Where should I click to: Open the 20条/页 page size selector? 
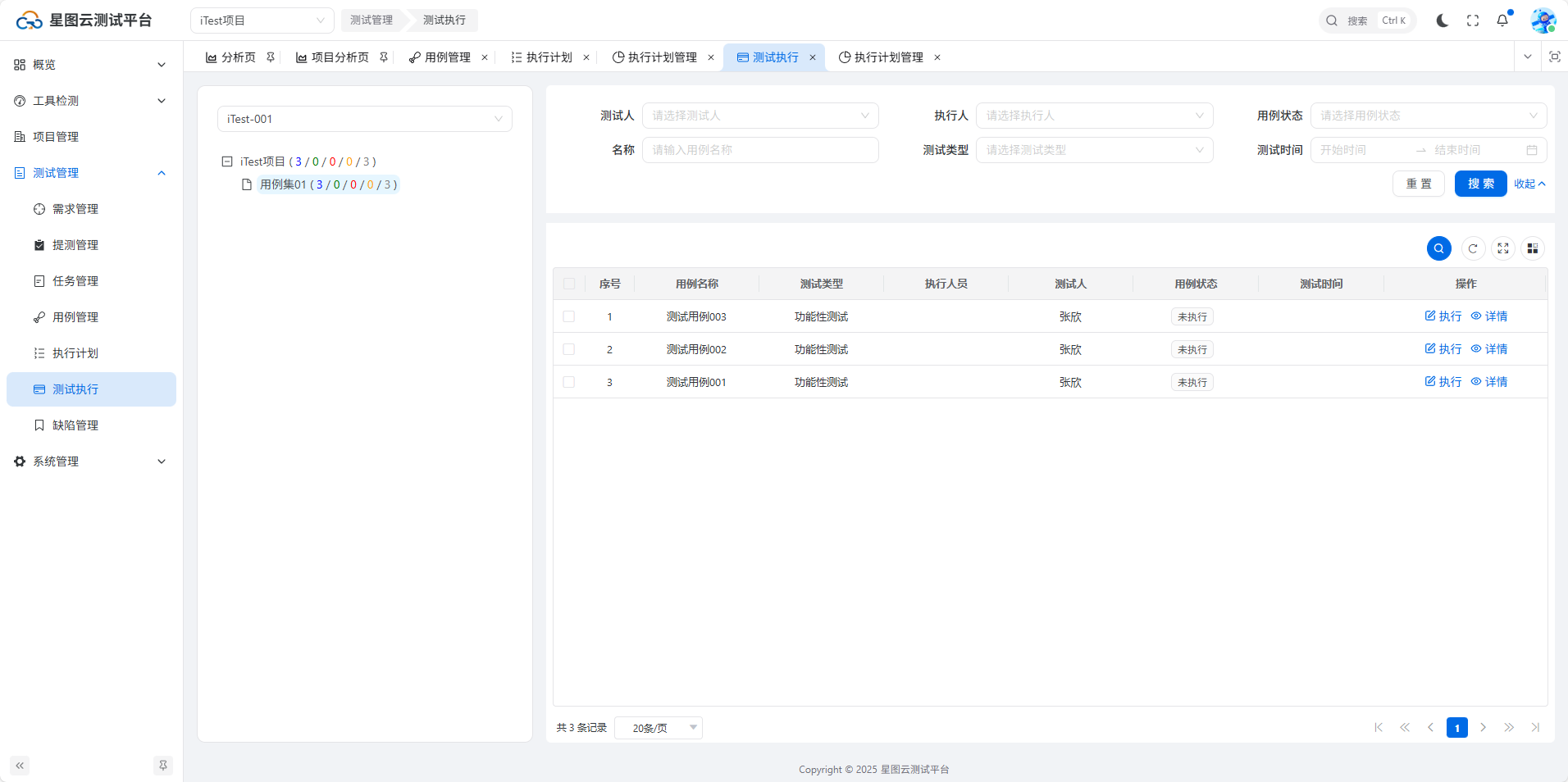(x=658, y=728)
